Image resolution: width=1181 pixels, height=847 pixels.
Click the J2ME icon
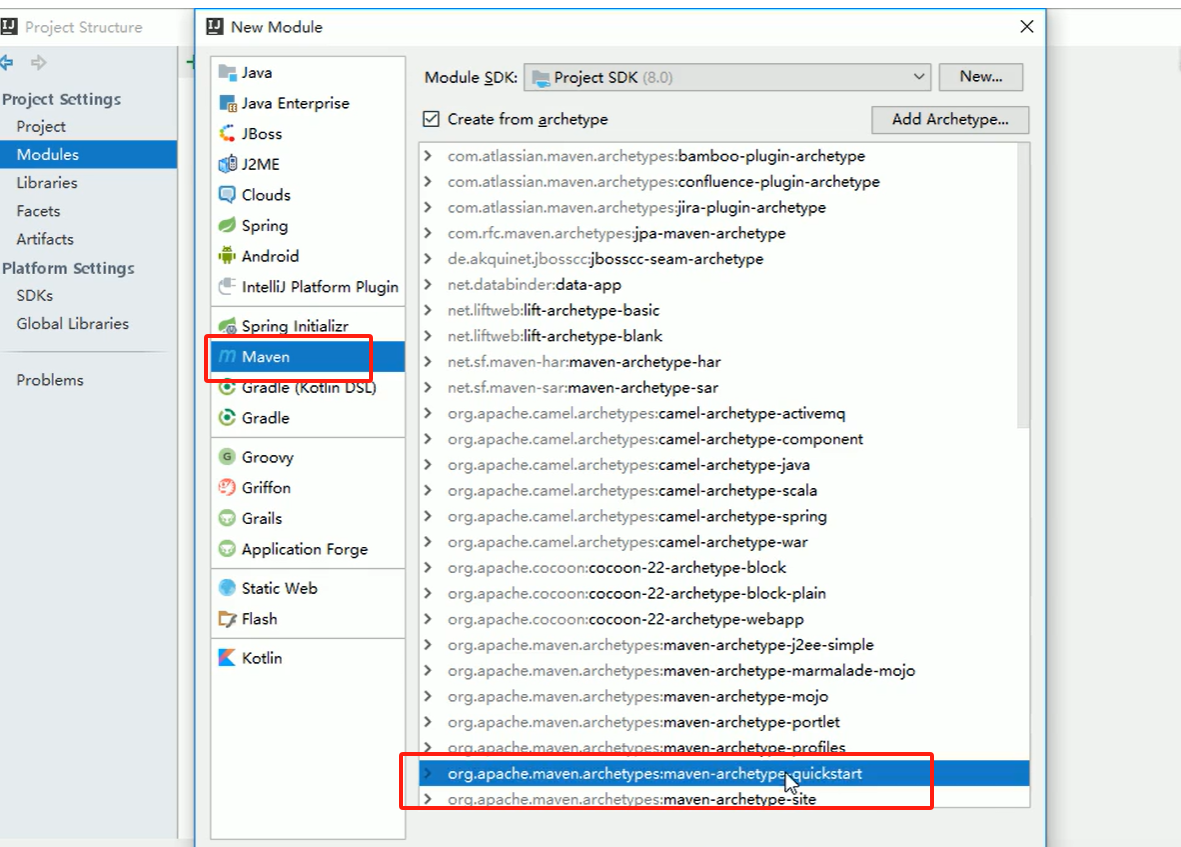(227, 164)
